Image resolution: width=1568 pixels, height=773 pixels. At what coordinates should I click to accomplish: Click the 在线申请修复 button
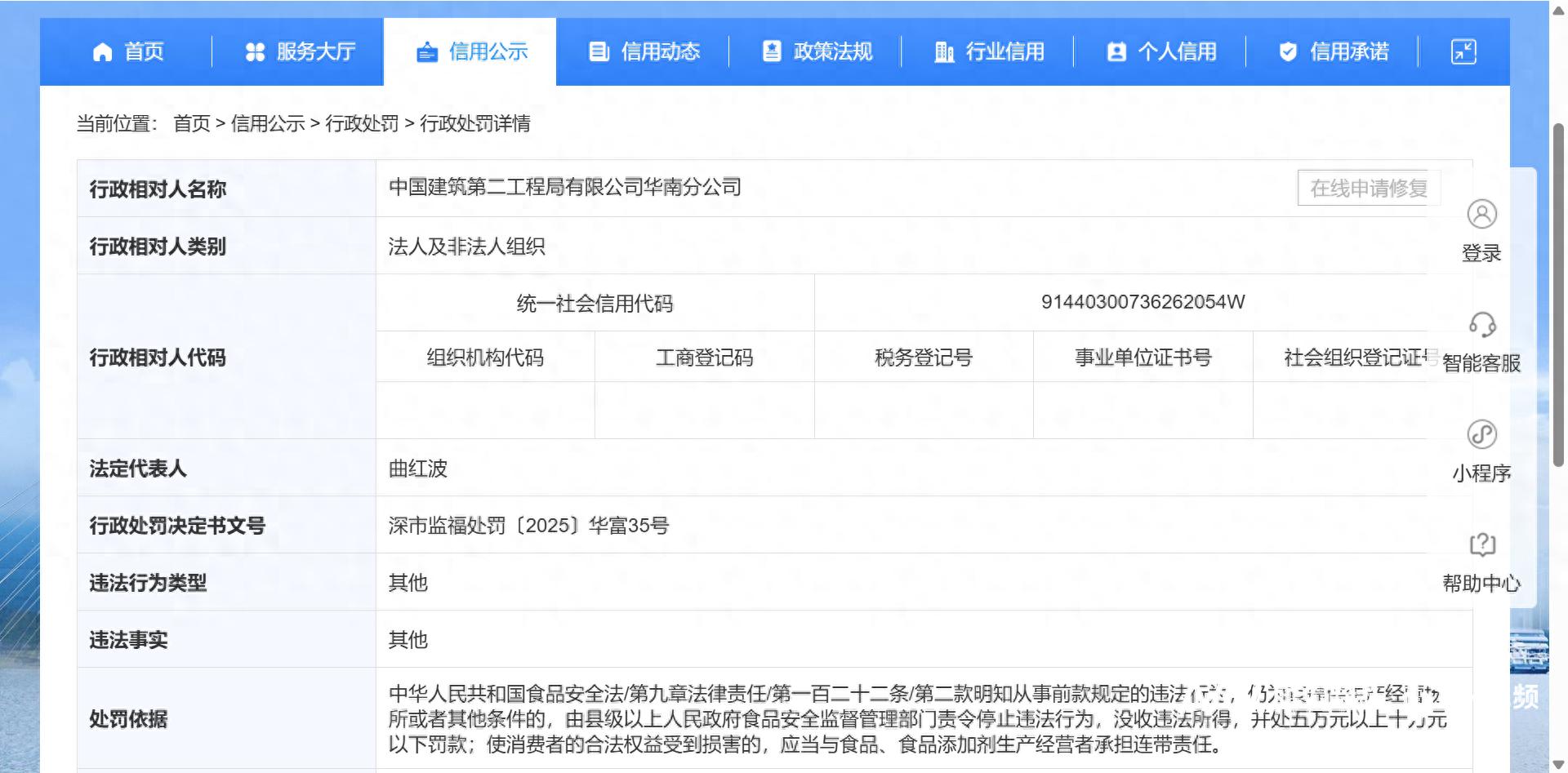pyautogui.click(x=1369, y=189)
